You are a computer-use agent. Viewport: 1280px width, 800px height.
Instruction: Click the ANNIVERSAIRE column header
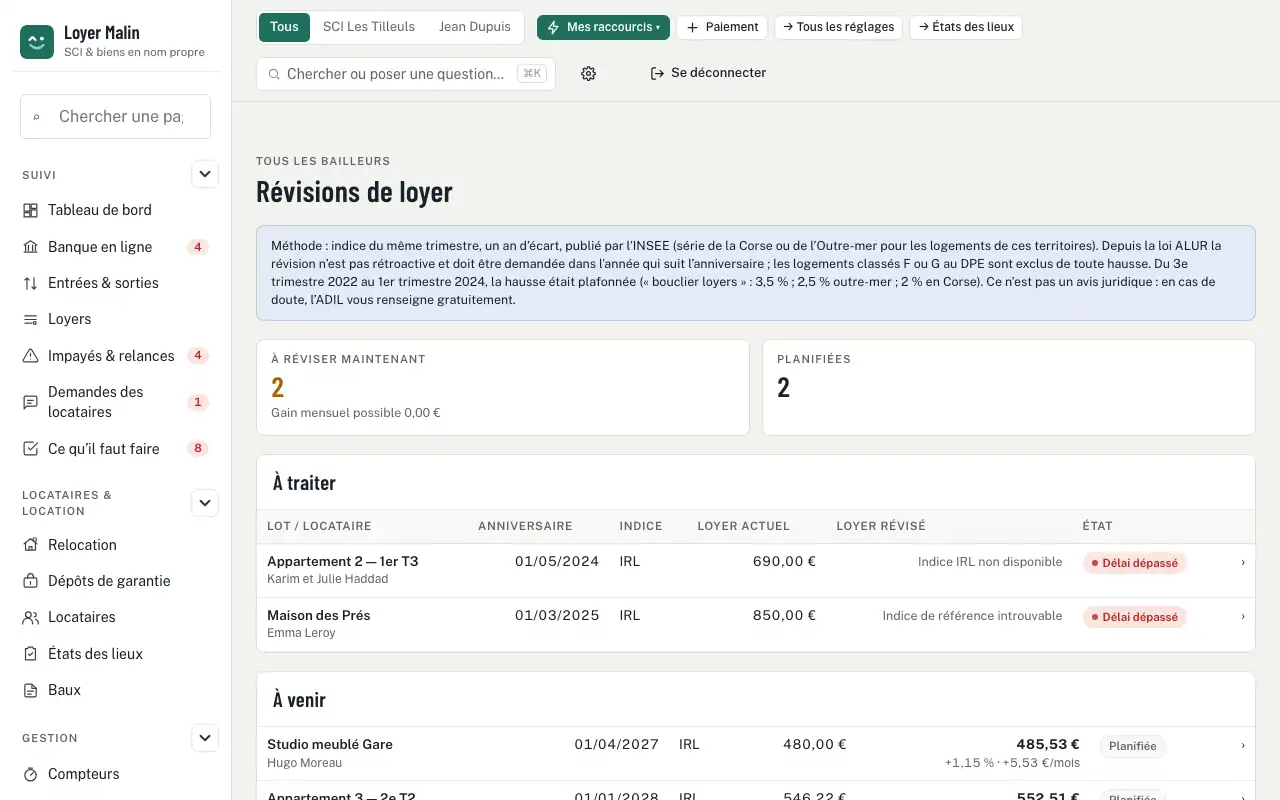(525, 526)
